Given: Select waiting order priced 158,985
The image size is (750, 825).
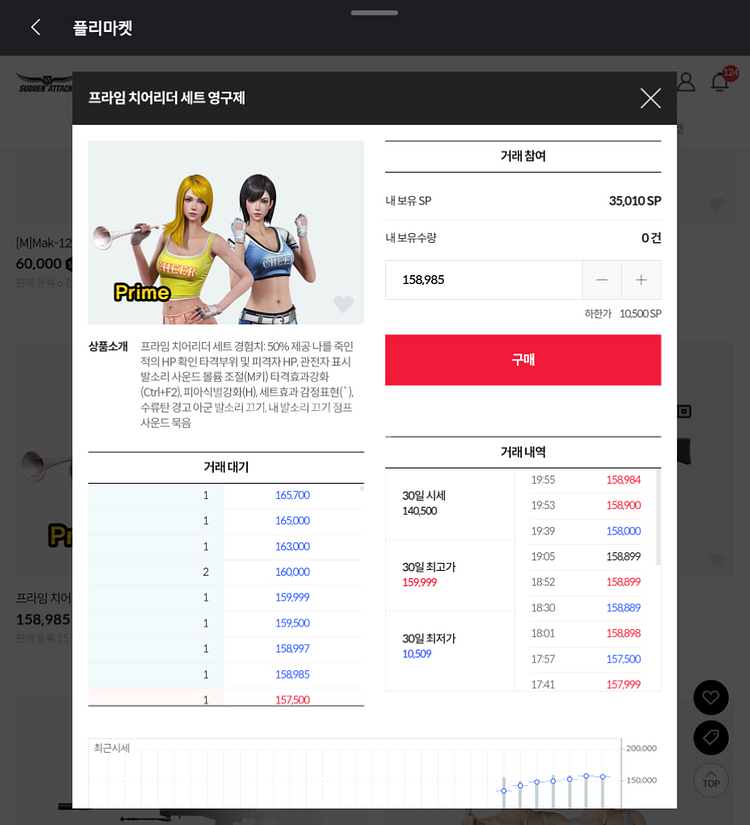Looking at the screenshot, I should (x=226, y=675).
